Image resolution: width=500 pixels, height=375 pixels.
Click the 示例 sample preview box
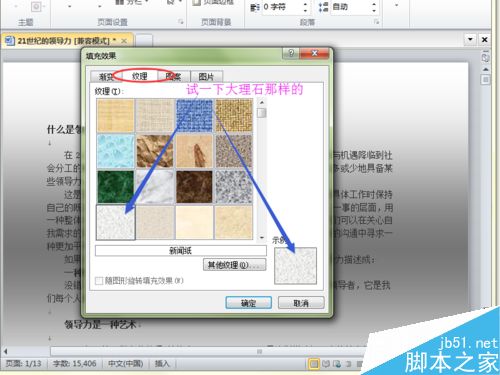coord(295,266)
